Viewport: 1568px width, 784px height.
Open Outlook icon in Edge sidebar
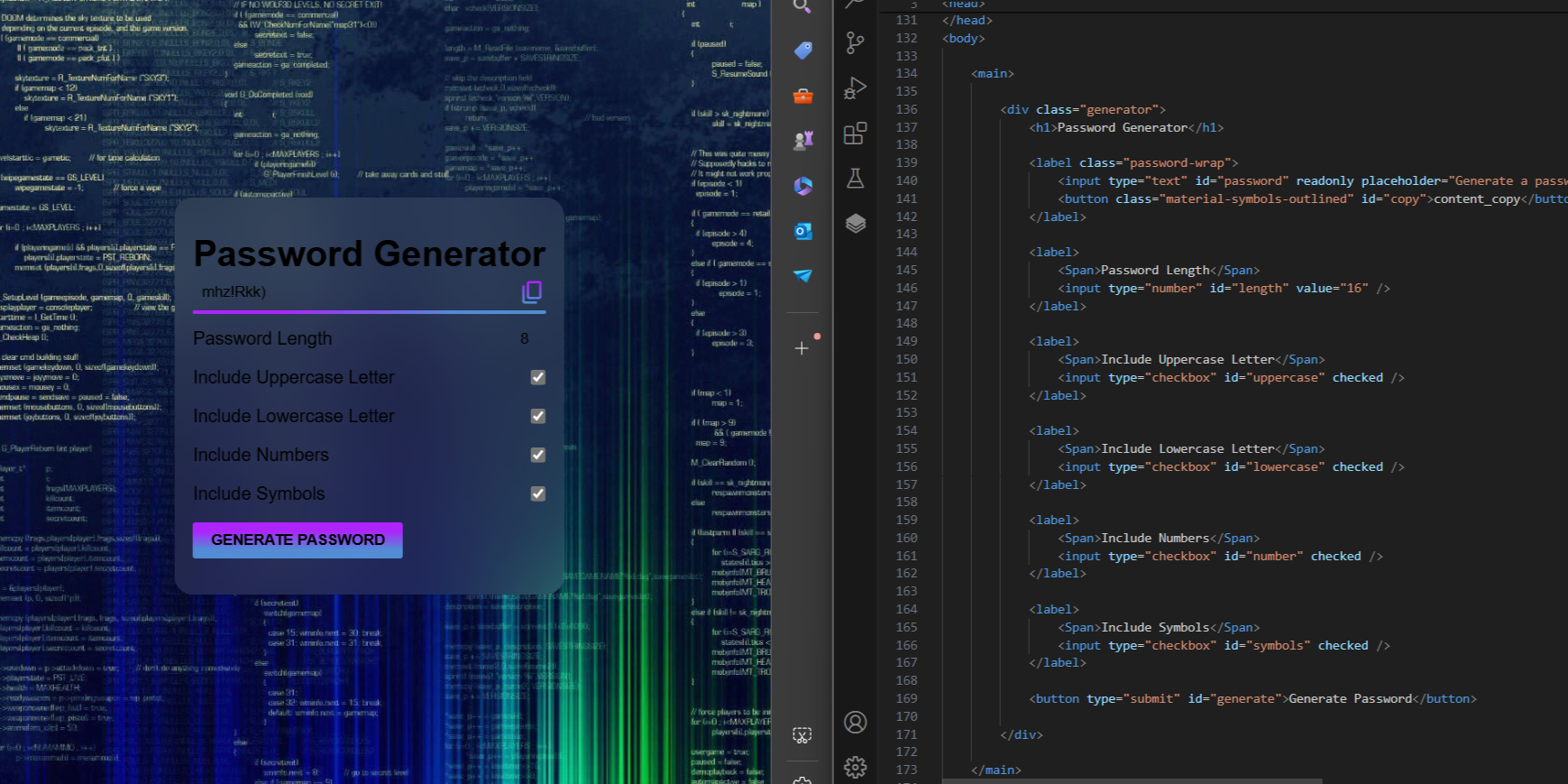[802, 231]
